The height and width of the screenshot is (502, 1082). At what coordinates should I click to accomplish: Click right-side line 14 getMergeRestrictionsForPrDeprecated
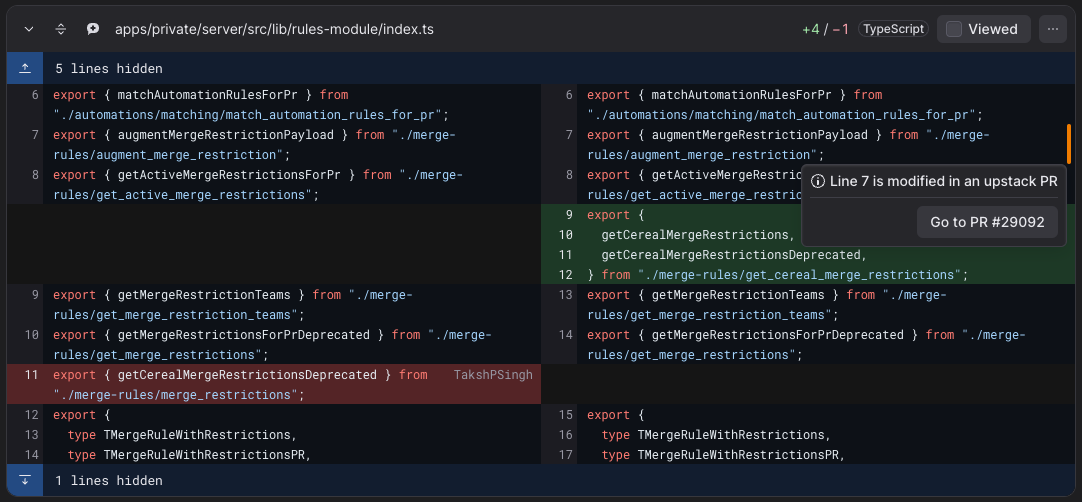[778, 335]
